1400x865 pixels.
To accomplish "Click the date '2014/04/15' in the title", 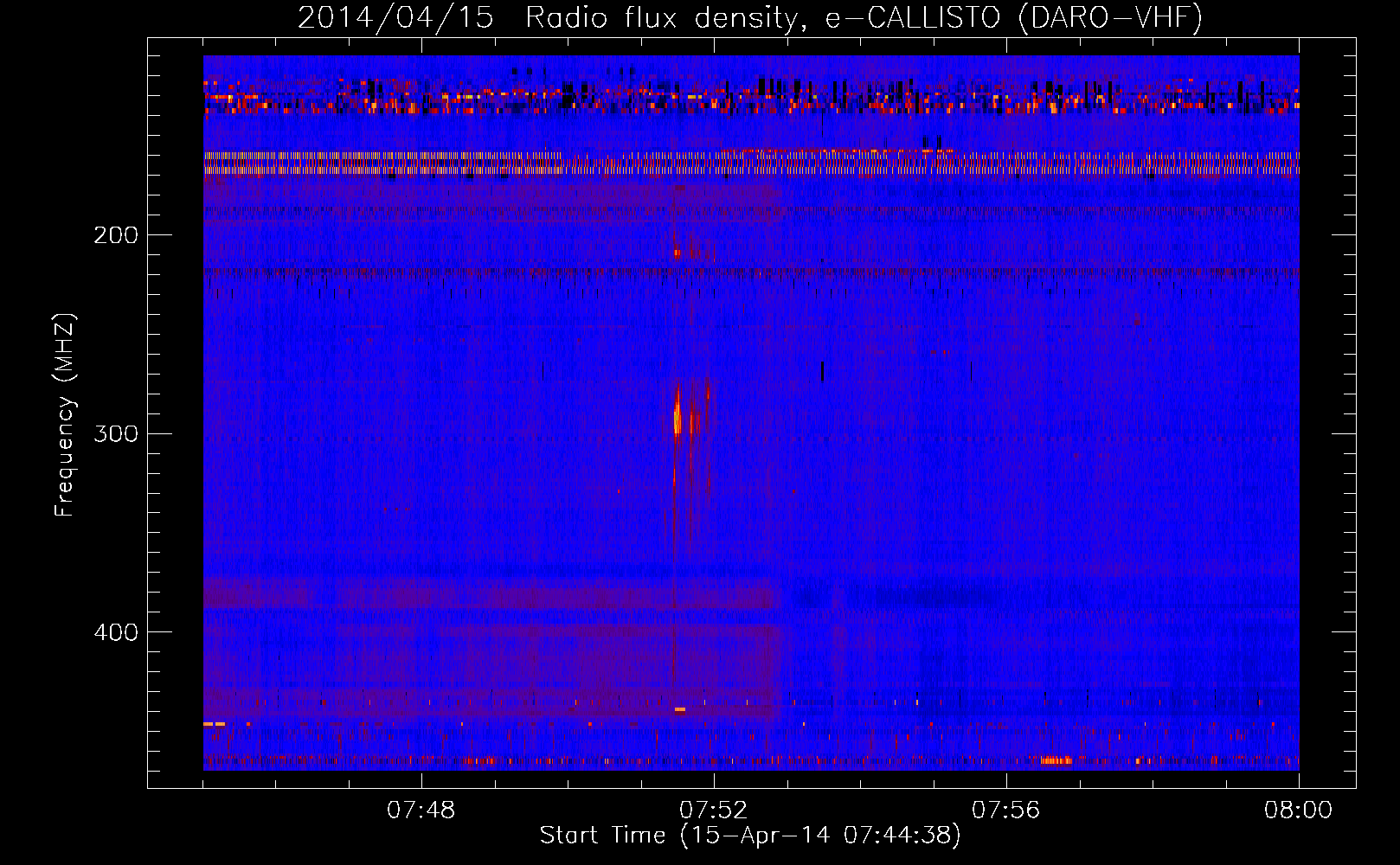I will (x=395, y=17).
